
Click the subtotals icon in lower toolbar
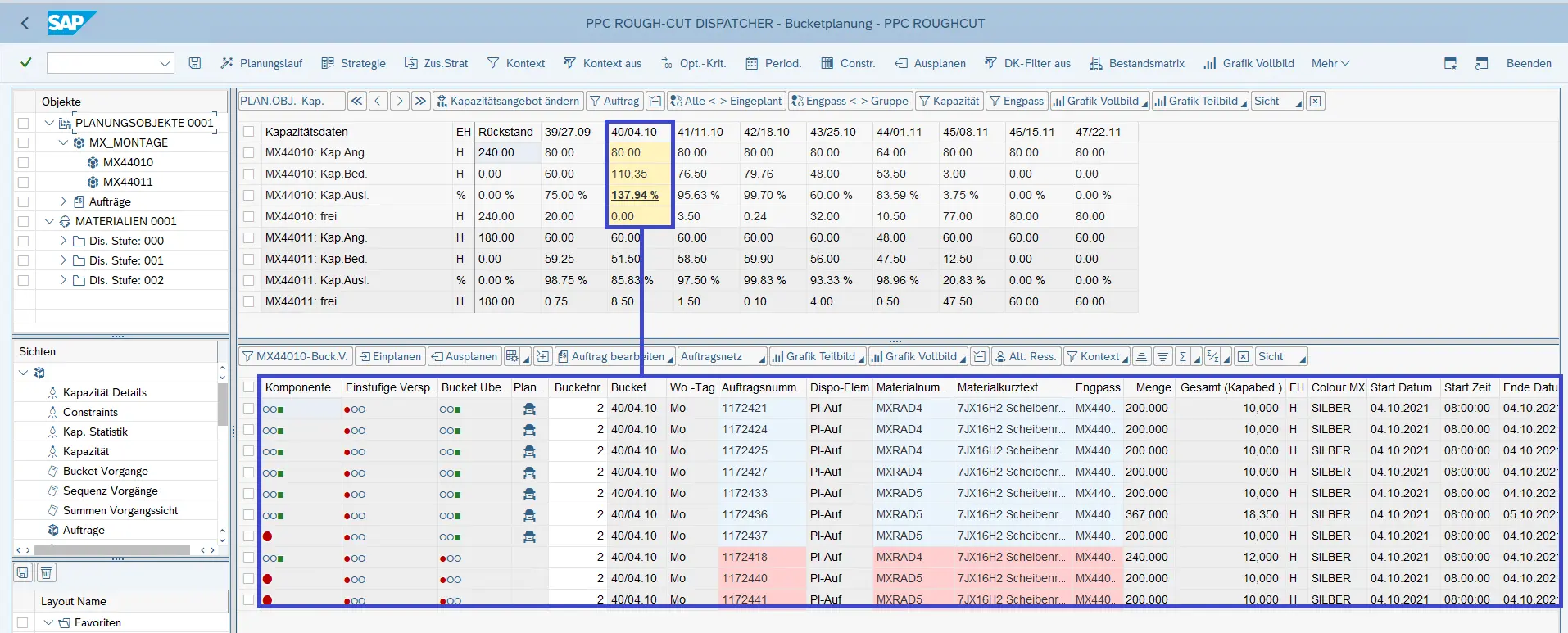pos(1213,356)
